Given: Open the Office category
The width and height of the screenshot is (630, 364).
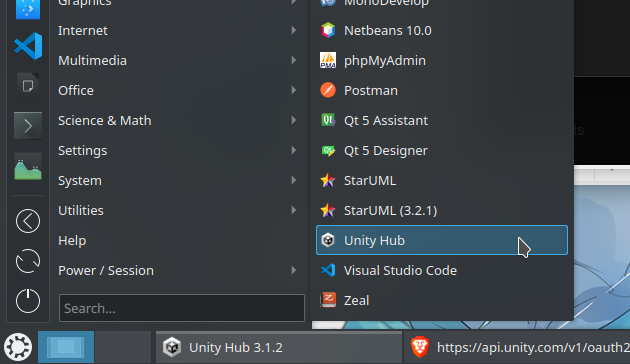Looking at the screenshot, I should coord(178,90).
